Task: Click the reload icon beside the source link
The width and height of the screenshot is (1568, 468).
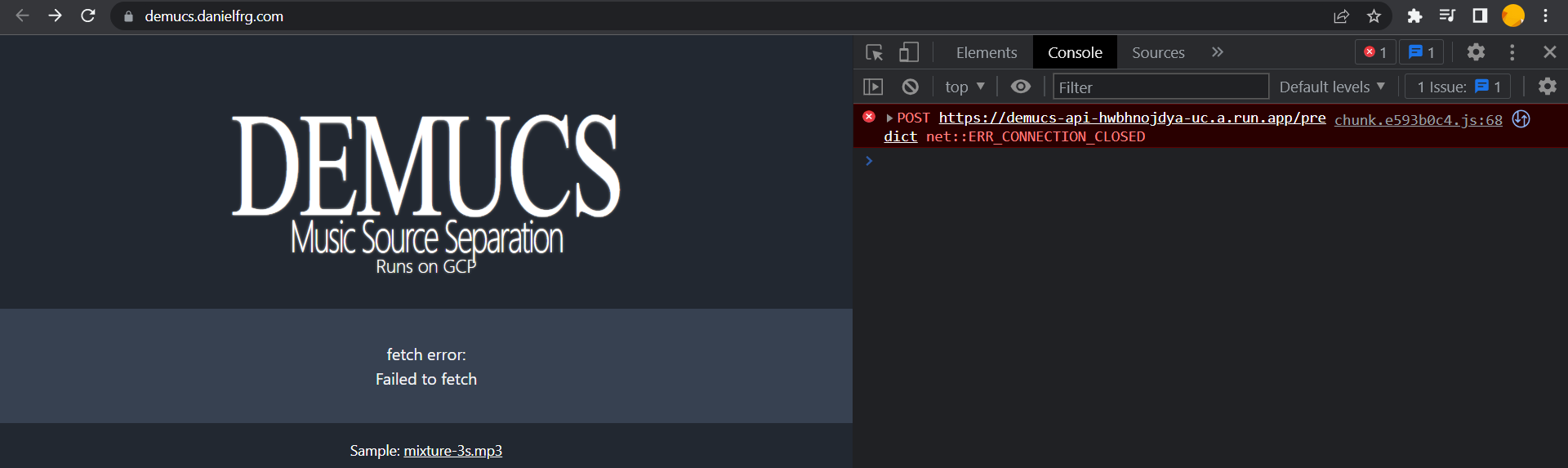Action: pos(1521,119)
